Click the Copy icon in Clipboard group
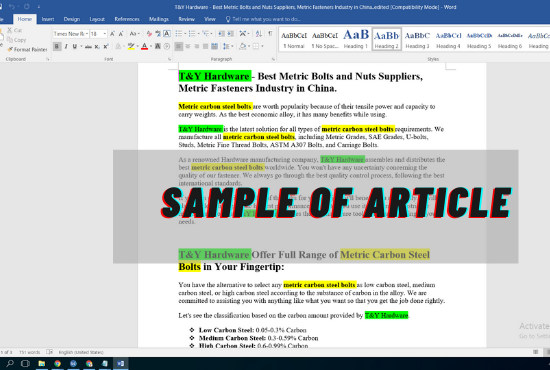 tap(10, 40)
